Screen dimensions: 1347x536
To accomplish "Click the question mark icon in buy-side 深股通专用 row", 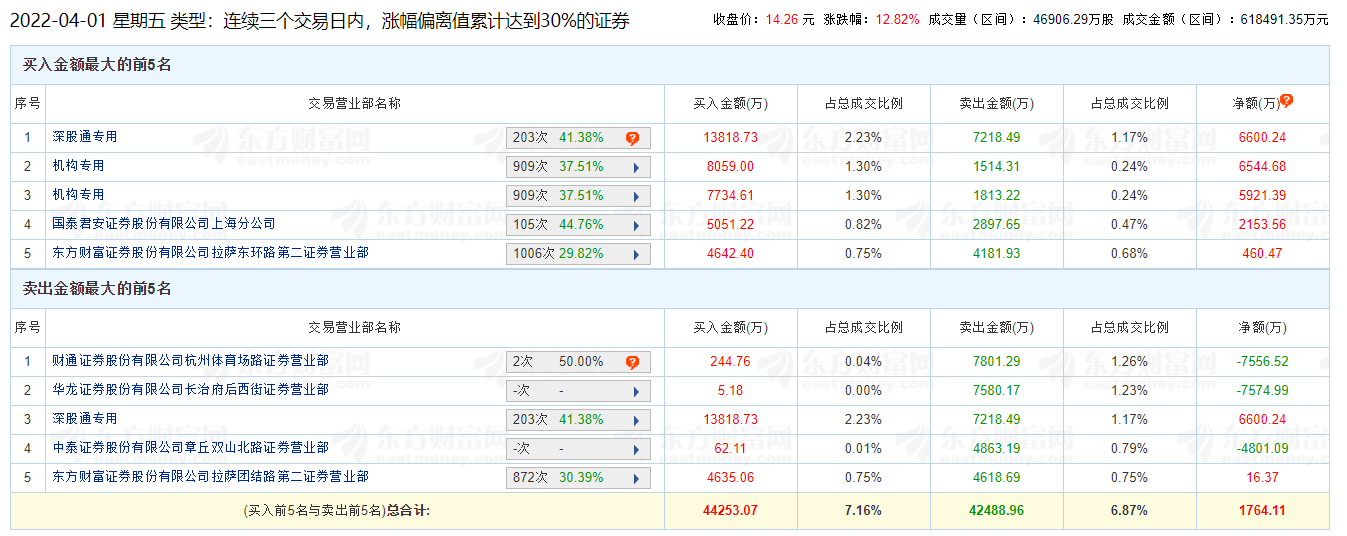I will (632, 139).
